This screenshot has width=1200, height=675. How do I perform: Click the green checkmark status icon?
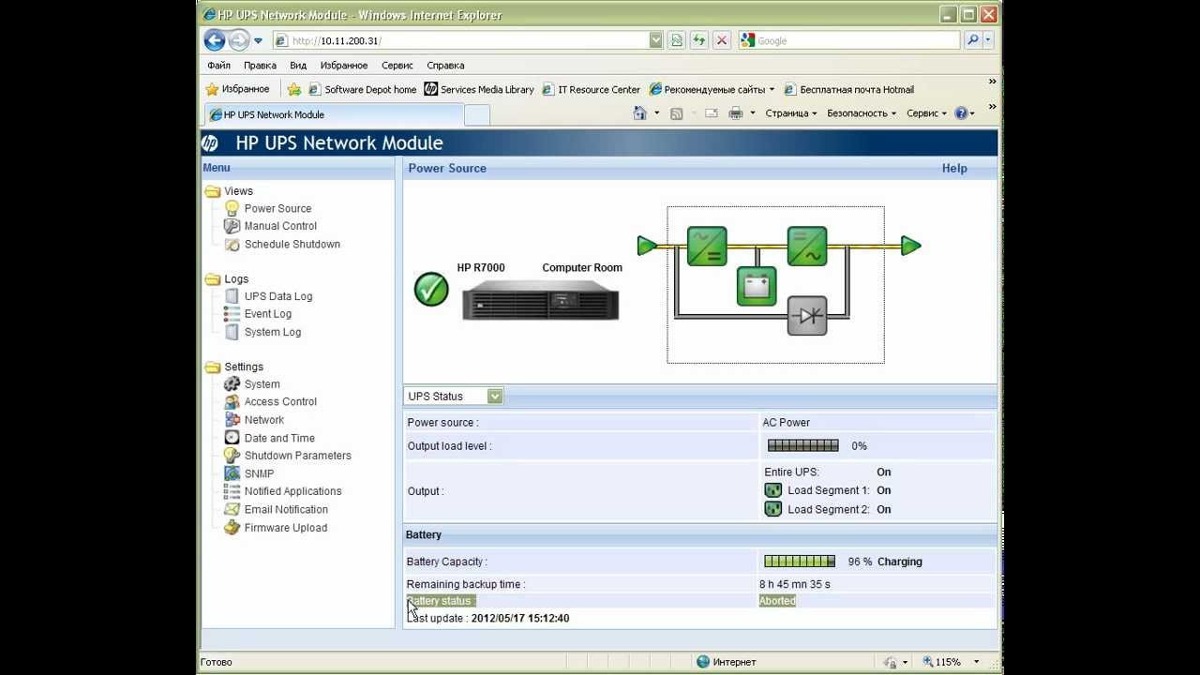coord(431,289)
